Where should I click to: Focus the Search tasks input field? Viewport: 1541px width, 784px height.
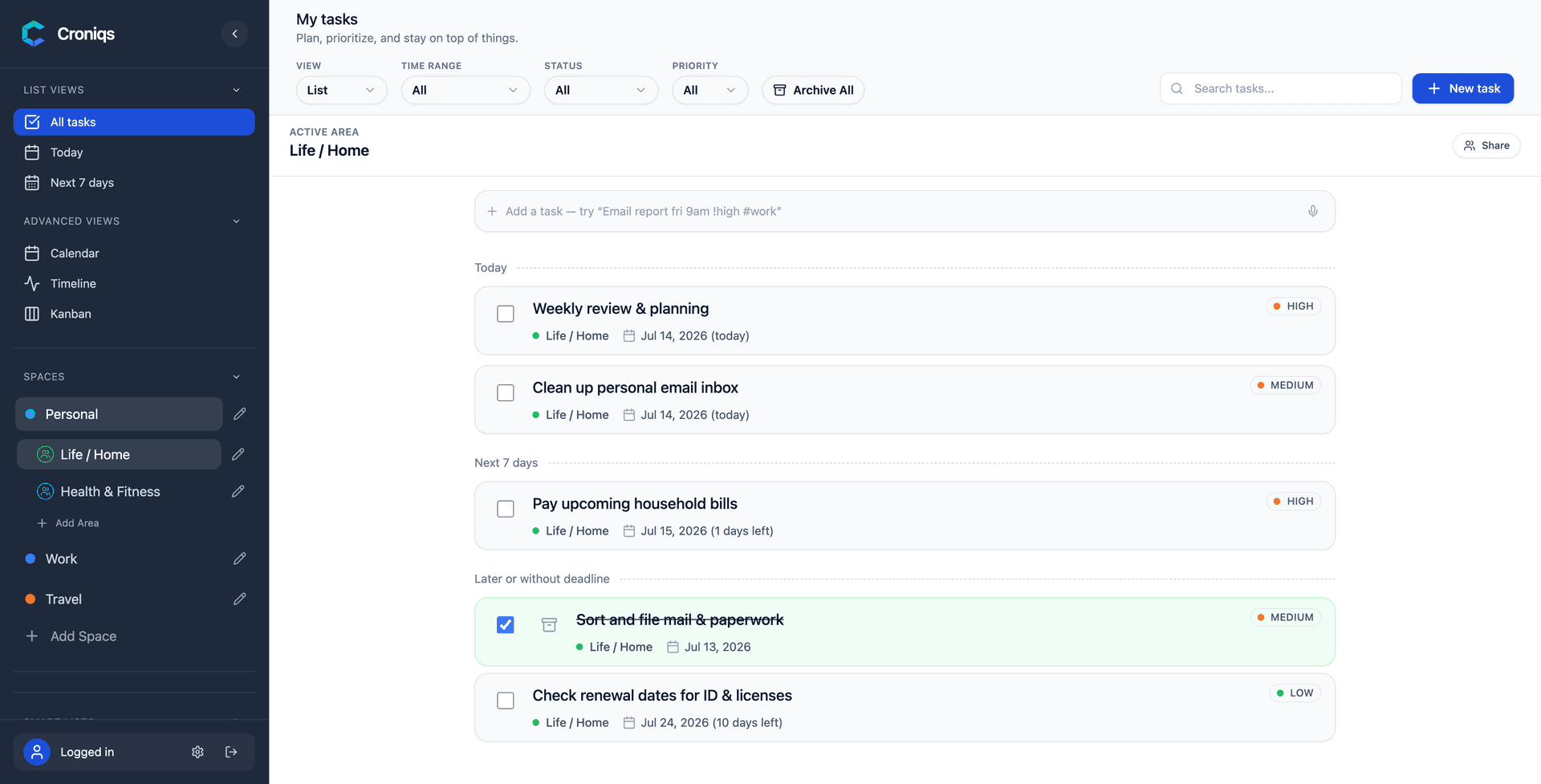click(x=1280, y=88)
